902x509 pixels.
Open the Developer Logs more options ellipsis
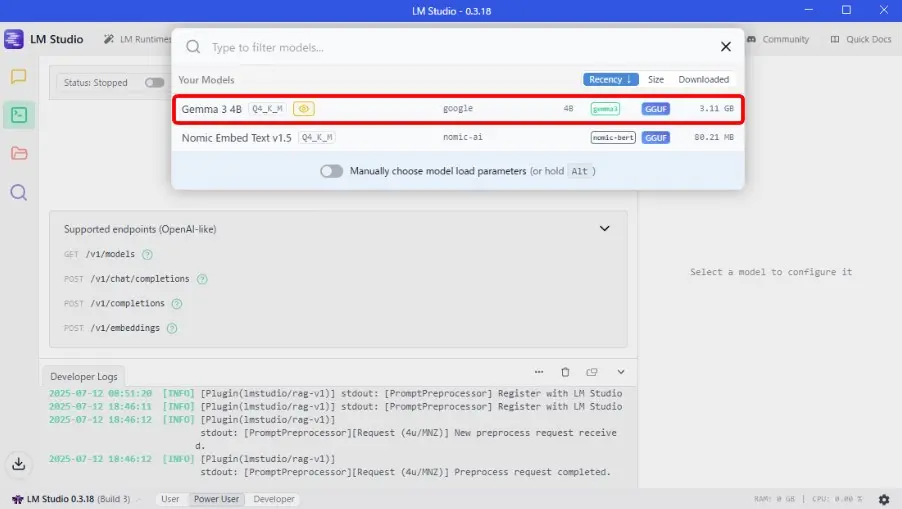[538, 372]
